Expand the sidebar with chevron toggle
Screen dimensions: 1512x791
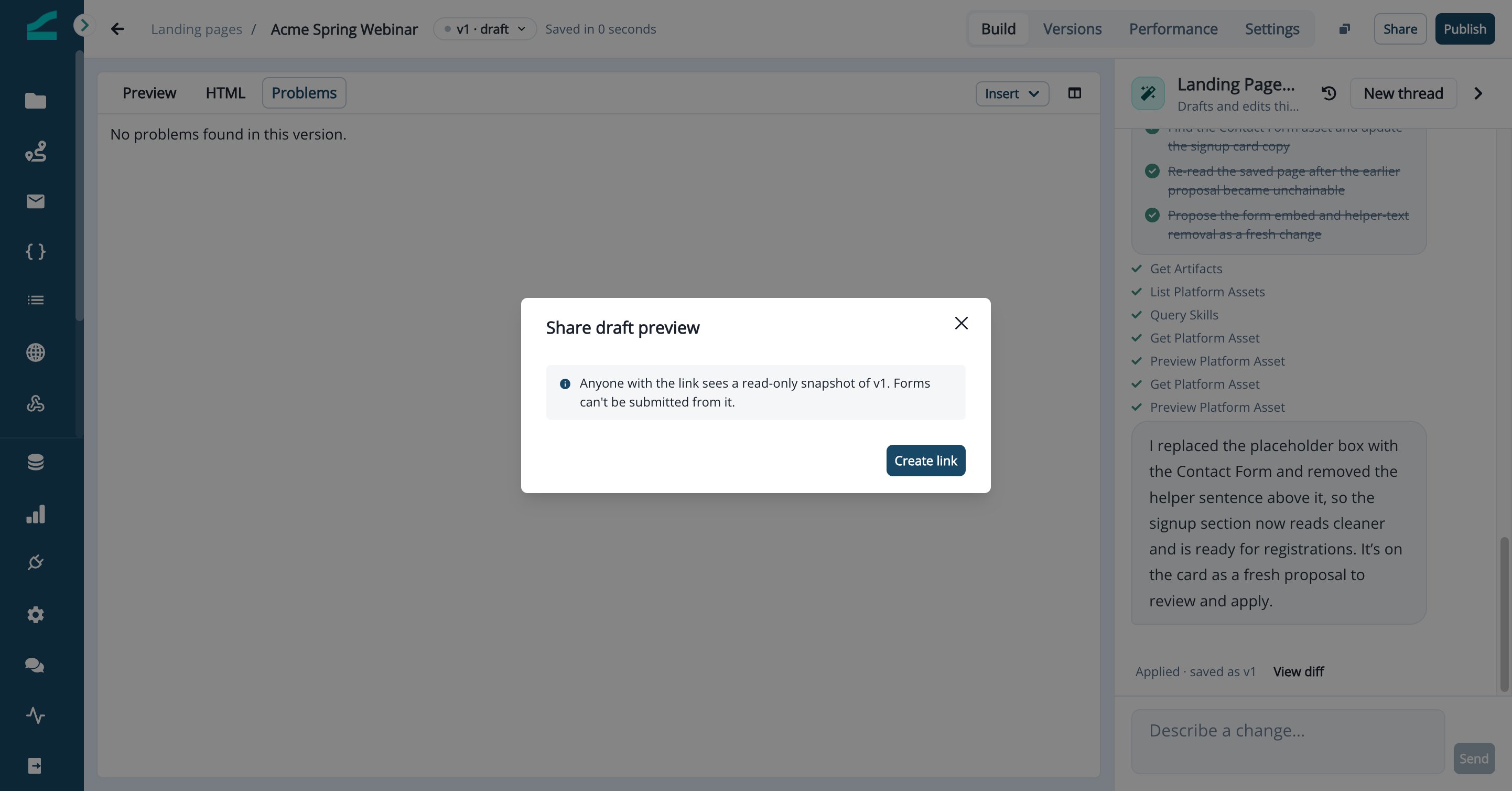[84, 25]
